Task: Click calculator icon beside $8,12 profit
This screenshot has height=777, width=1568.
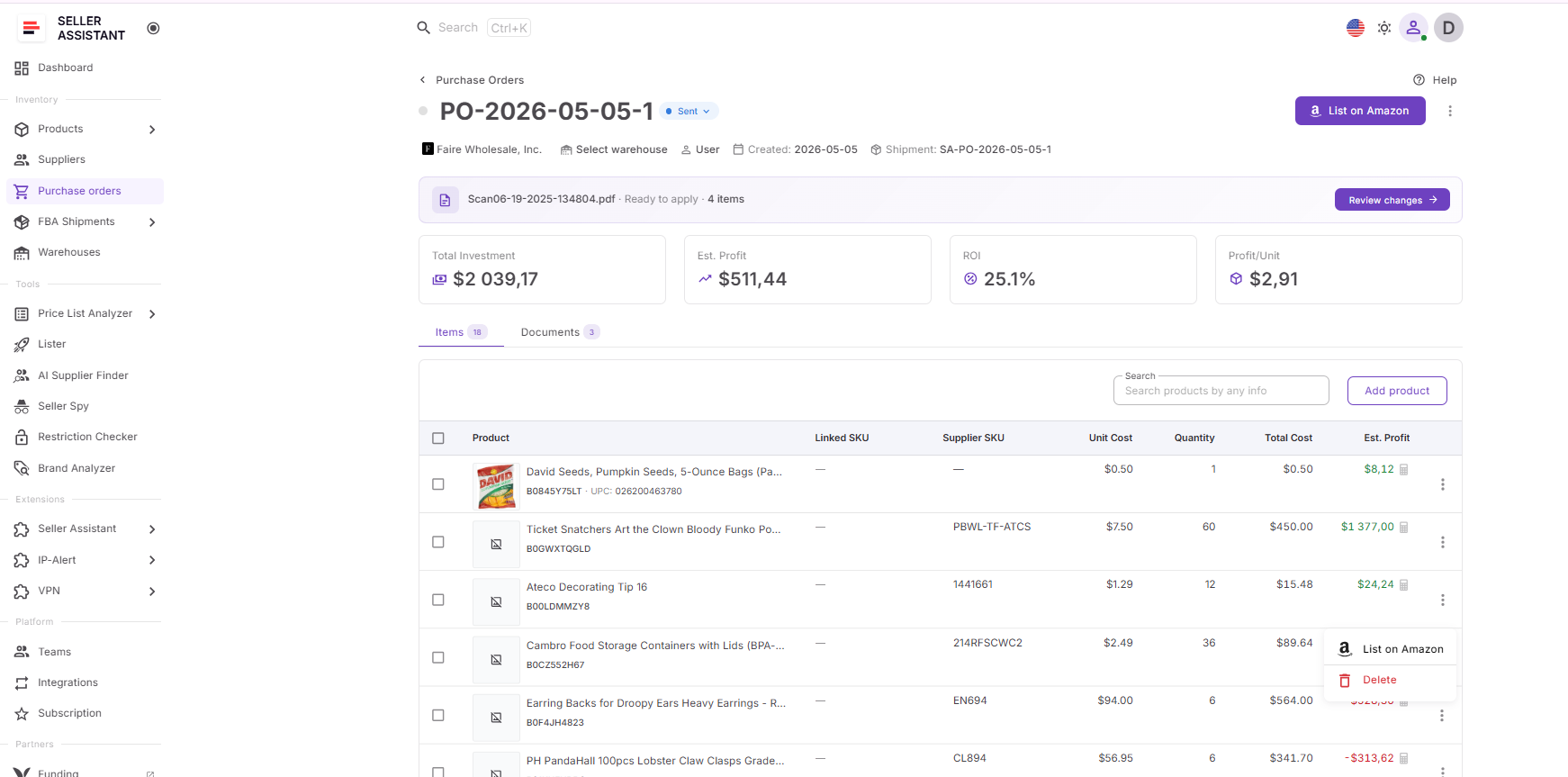Action: 1404,469
